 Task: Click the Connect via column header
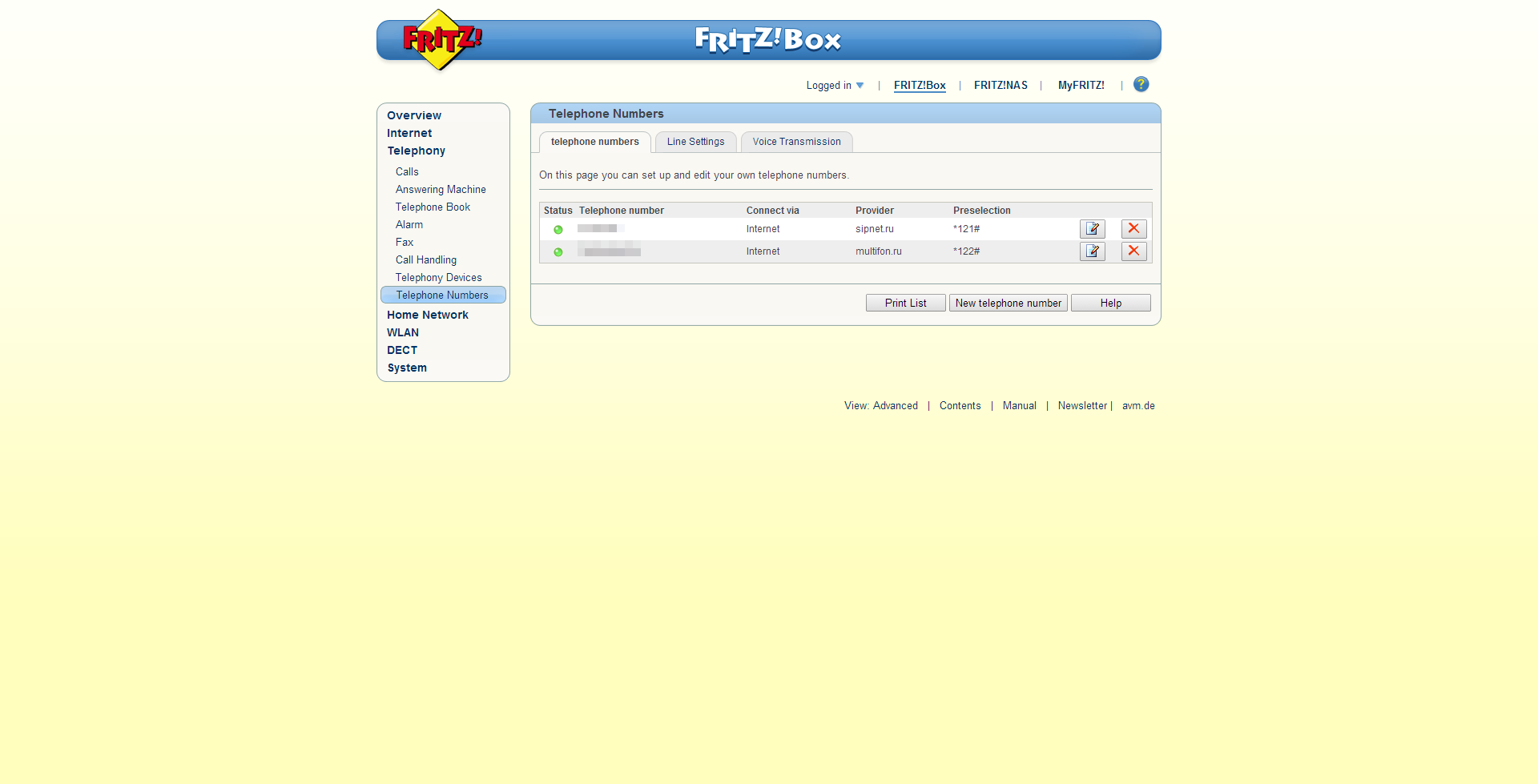773,211
